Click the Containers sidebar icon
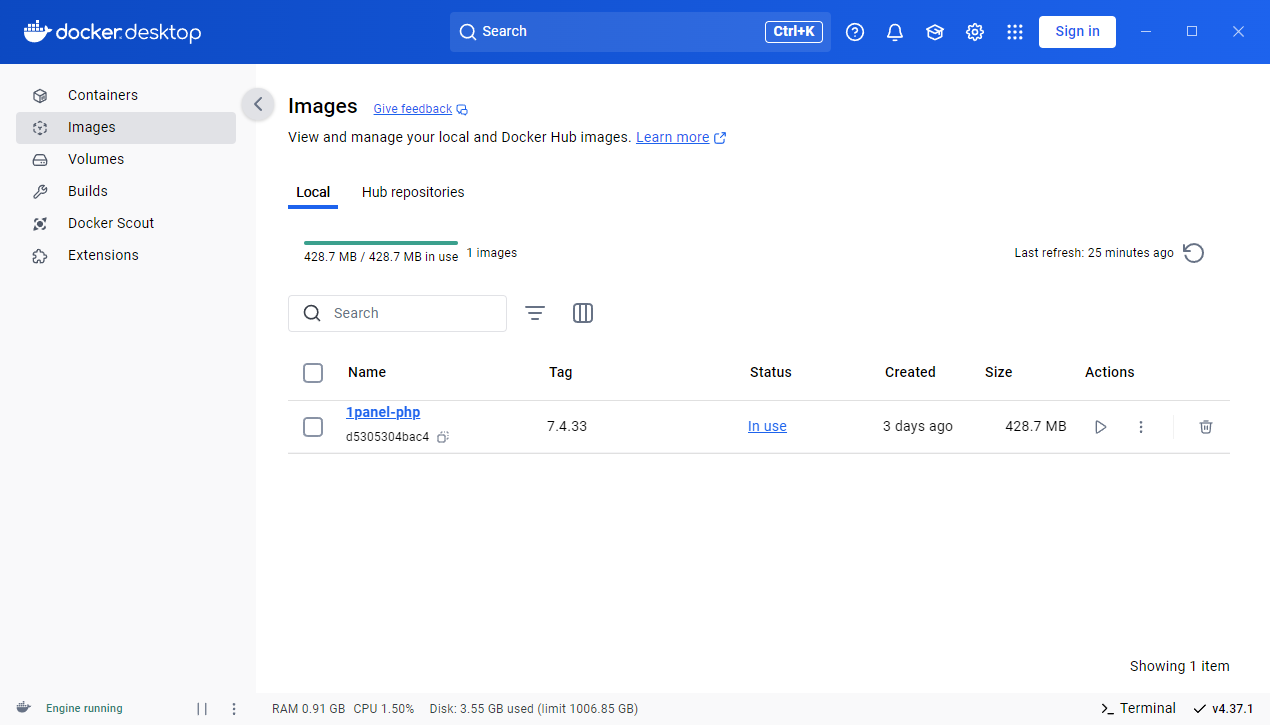The height and width of the screenshot is (725, 1270). coord(40,96)
